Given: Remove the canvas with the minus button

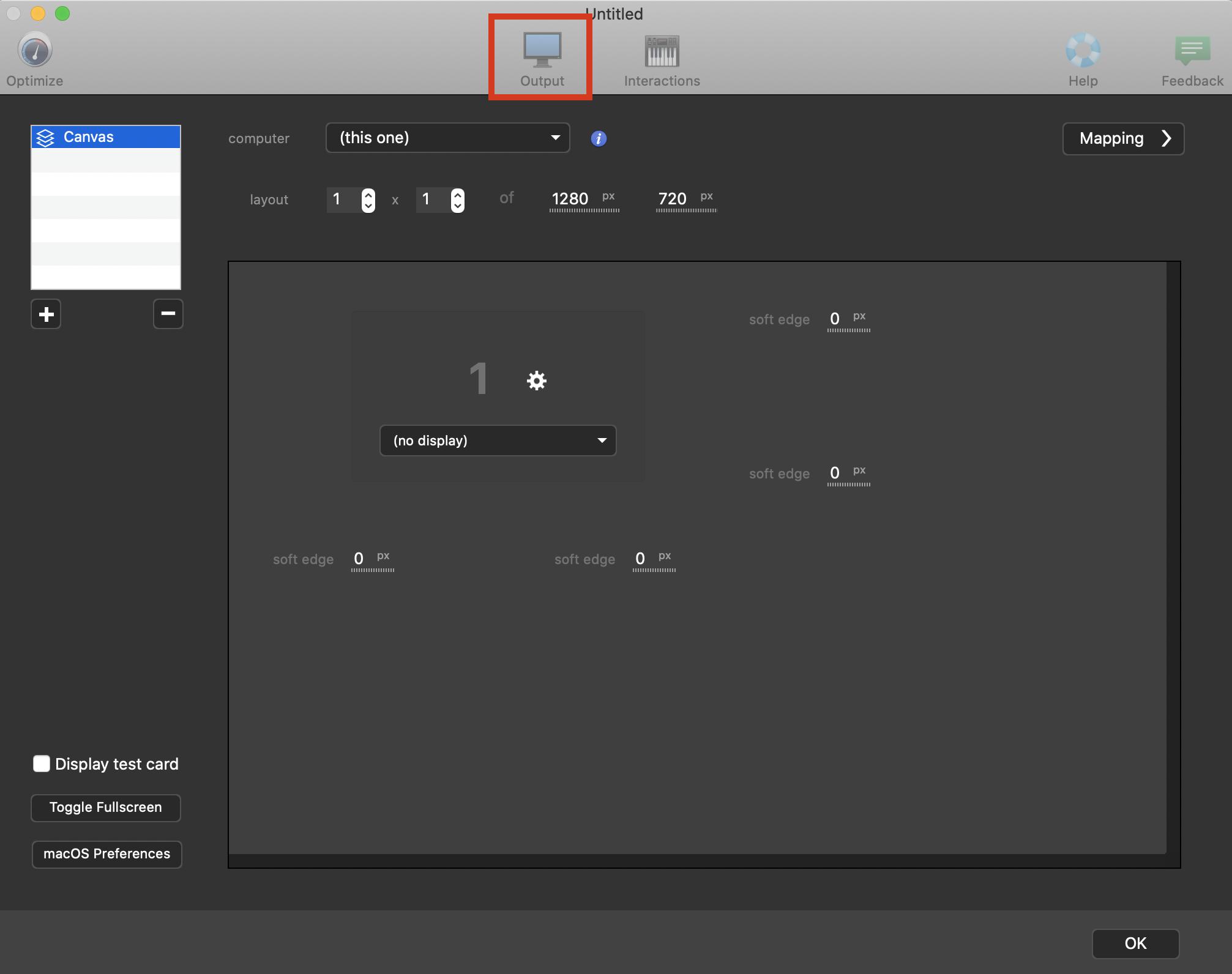Looking at the screenshot, I should click(168, 314).
